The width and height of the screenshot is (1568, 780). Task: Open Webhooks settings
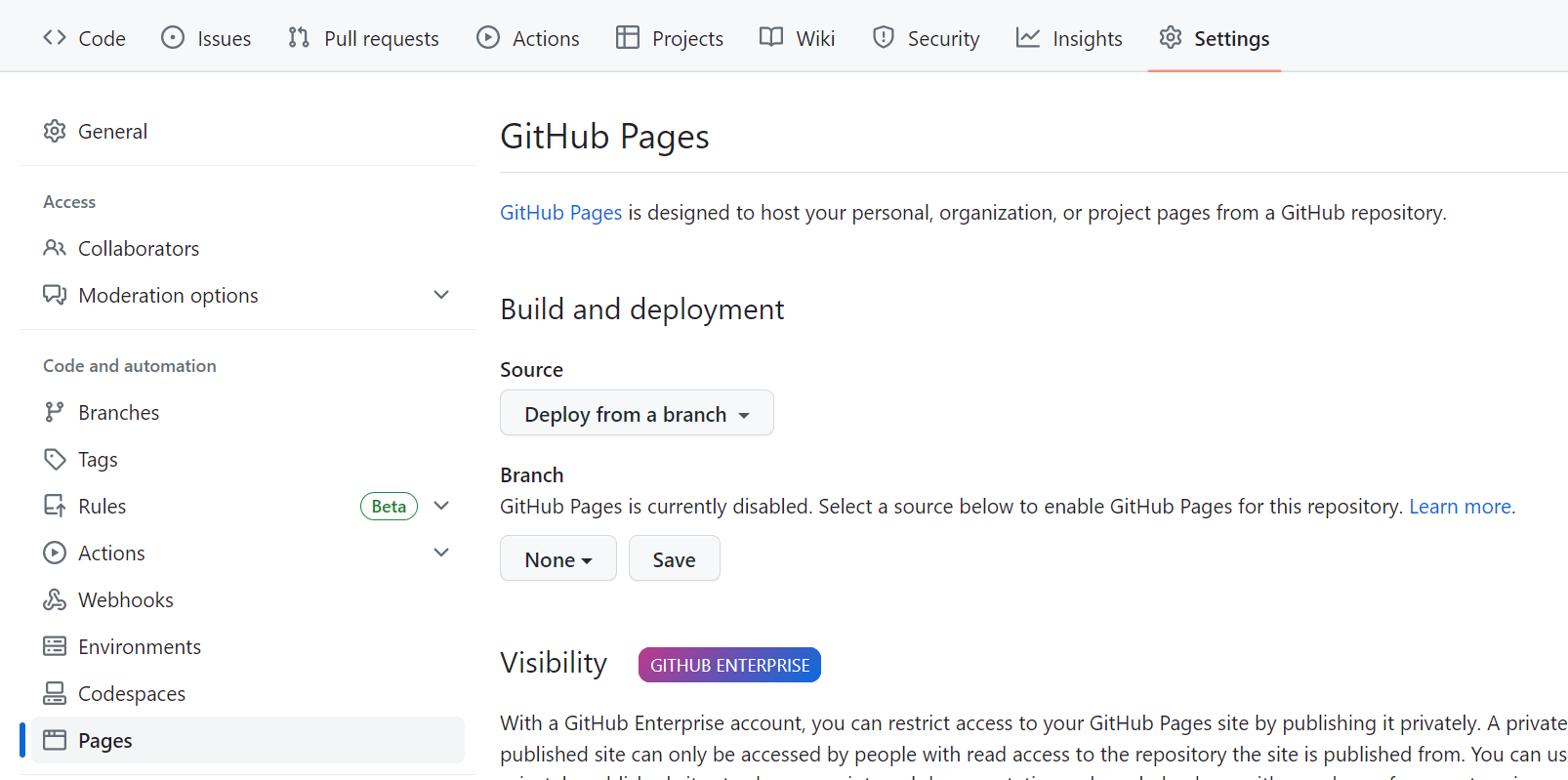[248, 599]
